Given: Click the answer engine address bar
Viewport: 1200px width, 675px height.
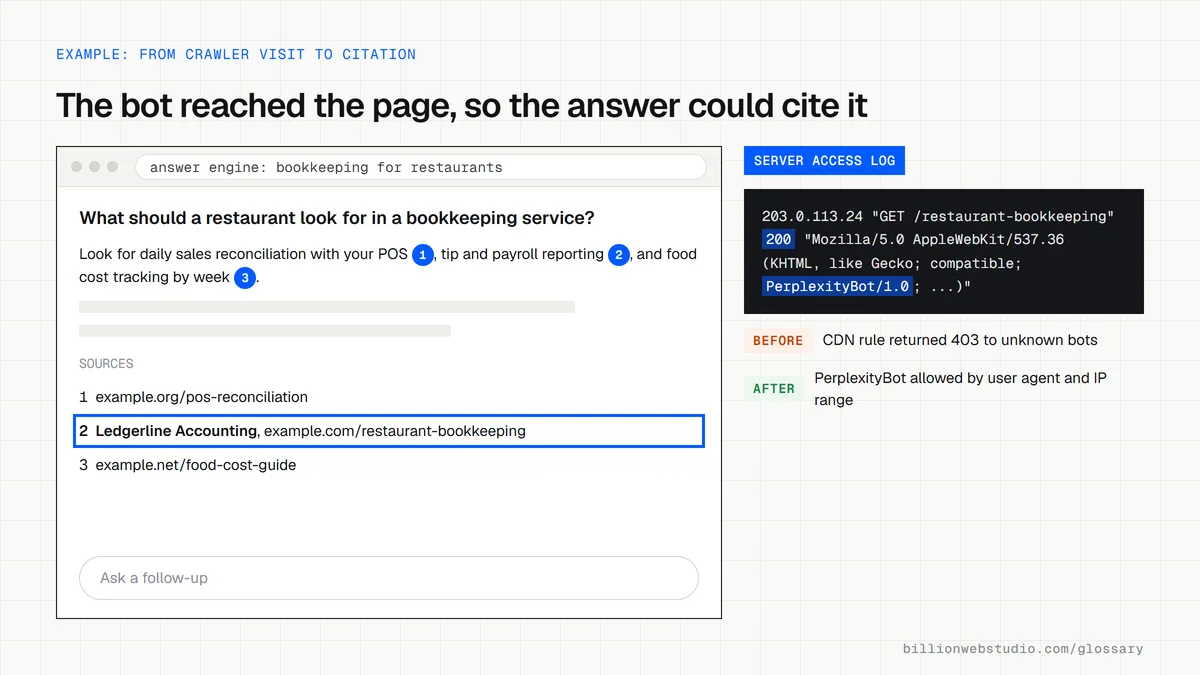Looking at the screenshot, I should pyautogui.click(x=420, y=167).
